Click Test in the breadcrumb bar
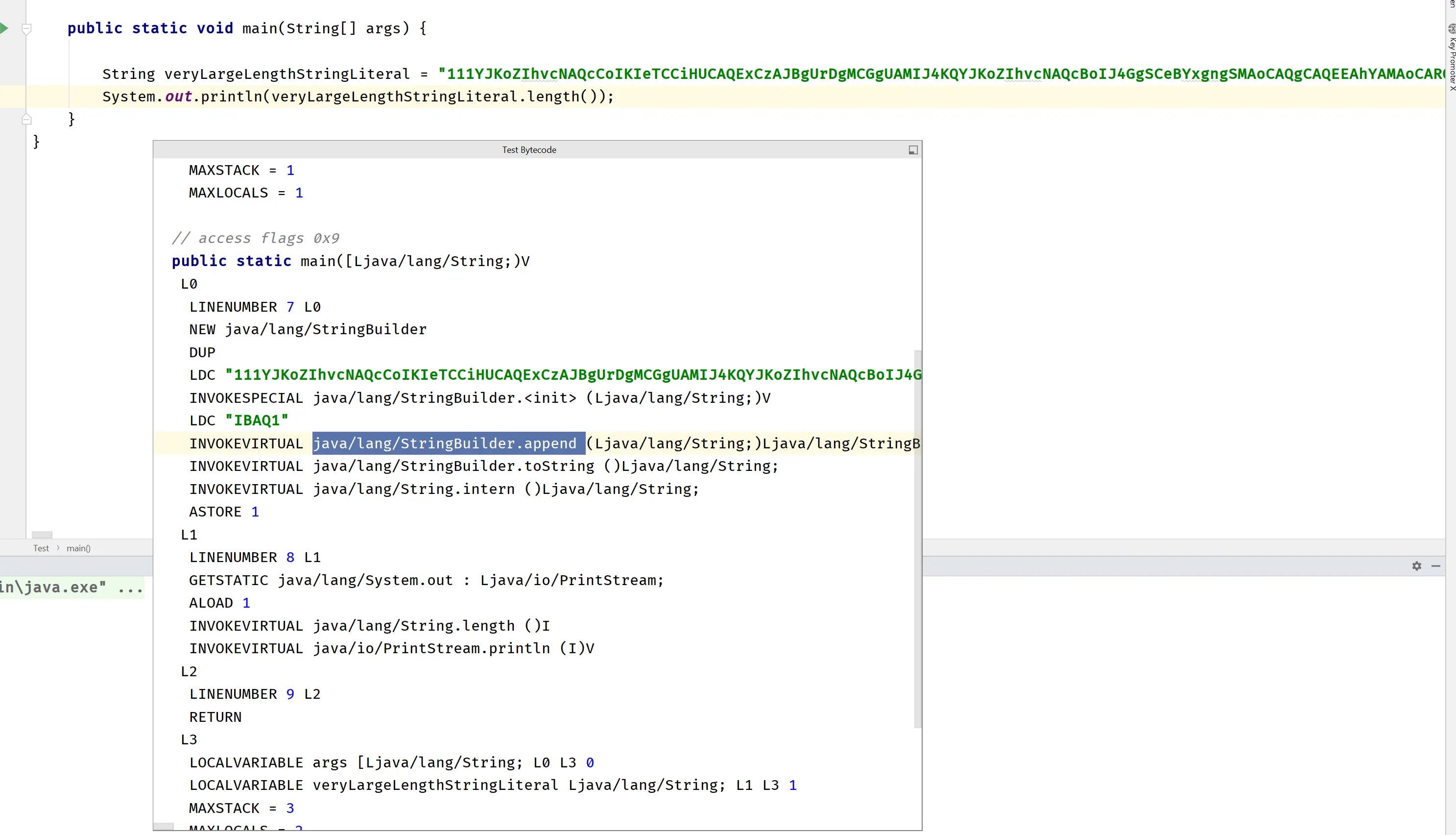The height and width of the screenshot is (835, 1456). (x=41, y=548)
